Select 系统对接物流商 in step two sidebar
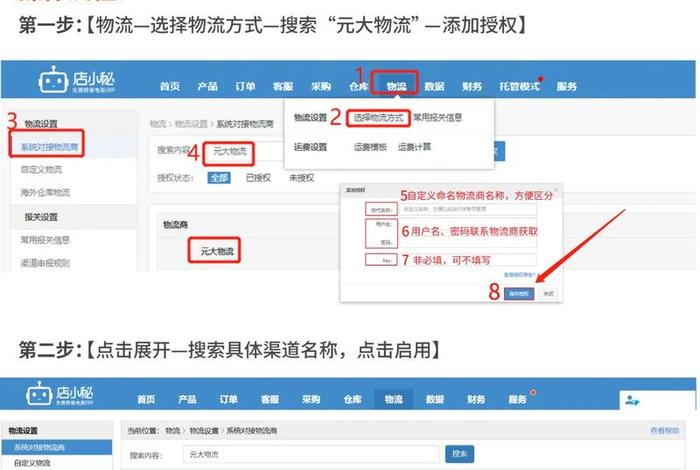The width and height of the screenshot is (700, 470). [57, 447]
